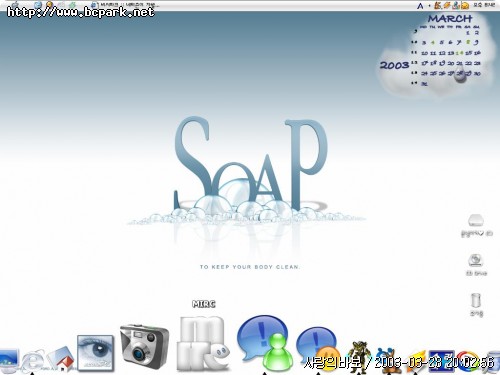Select day 14 on the March calendar
Image resolution: width=500 pixels, height=375 pixels.
(x=460, y=53)
